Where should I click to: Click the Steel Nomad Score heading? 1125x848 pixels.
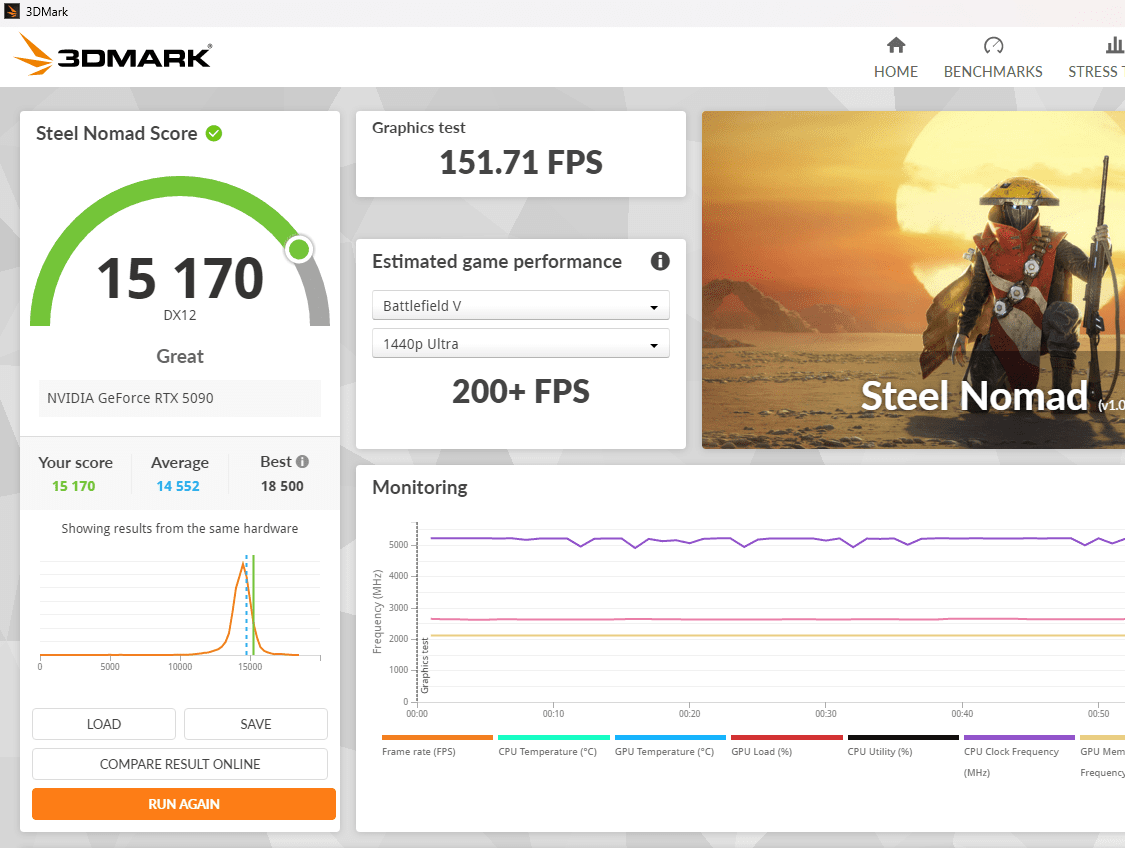pyautogui.click(x=117, y=133)
